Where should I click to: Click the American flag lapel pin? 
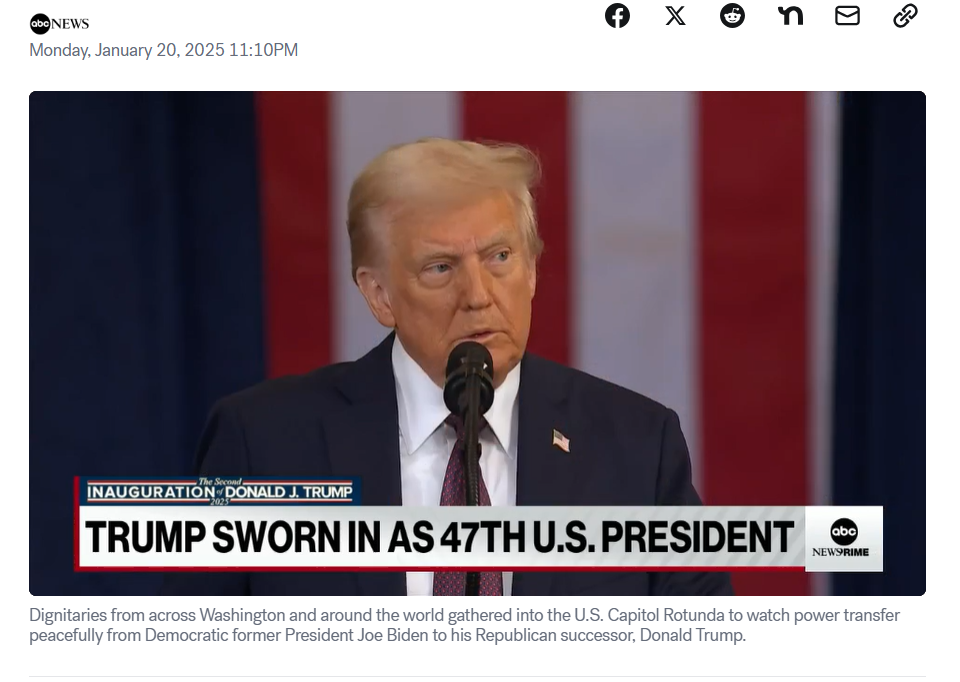click(x=561, y=440)
